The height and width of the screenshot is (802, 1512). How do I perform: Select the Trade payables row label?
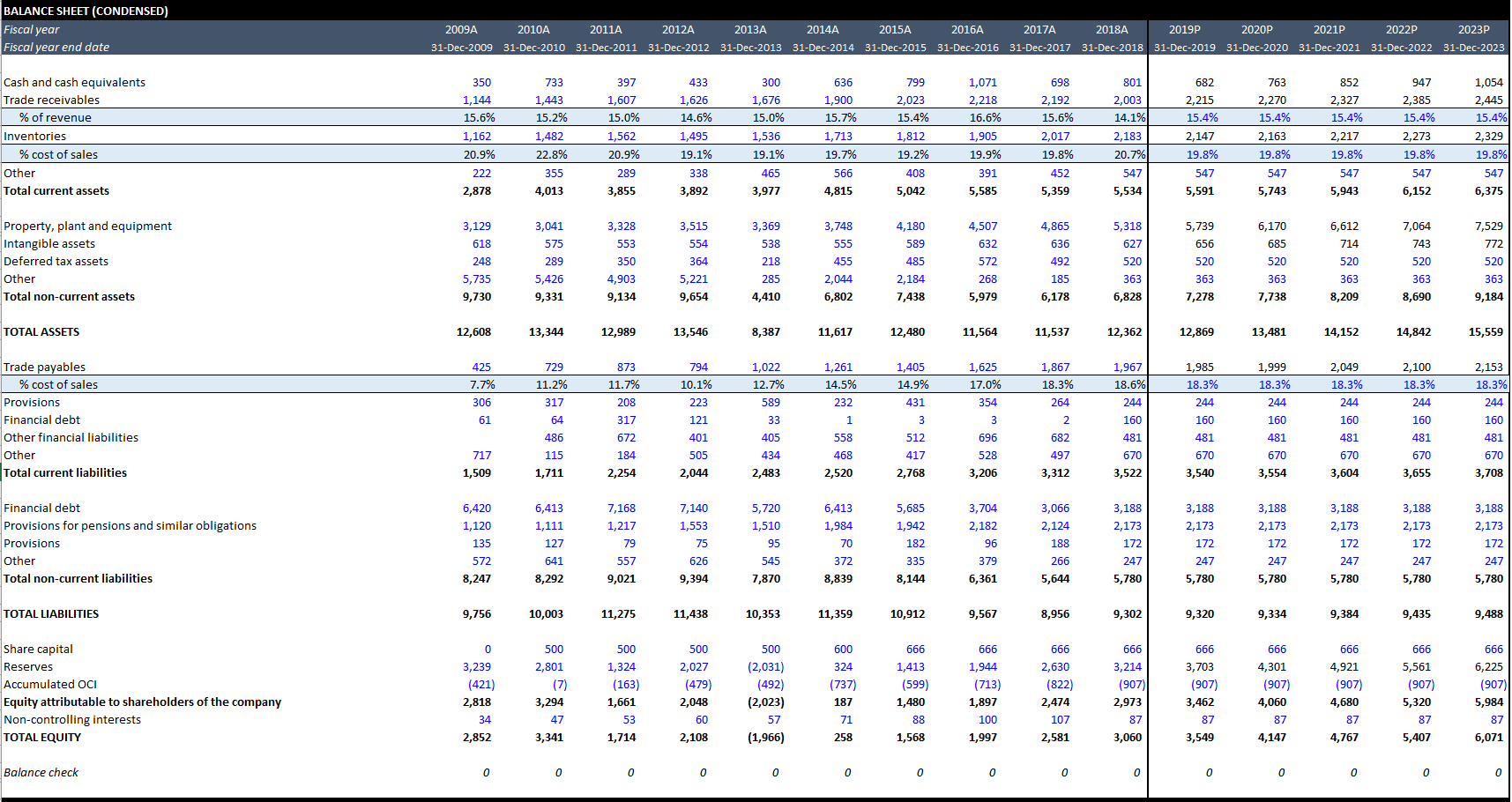44,368
